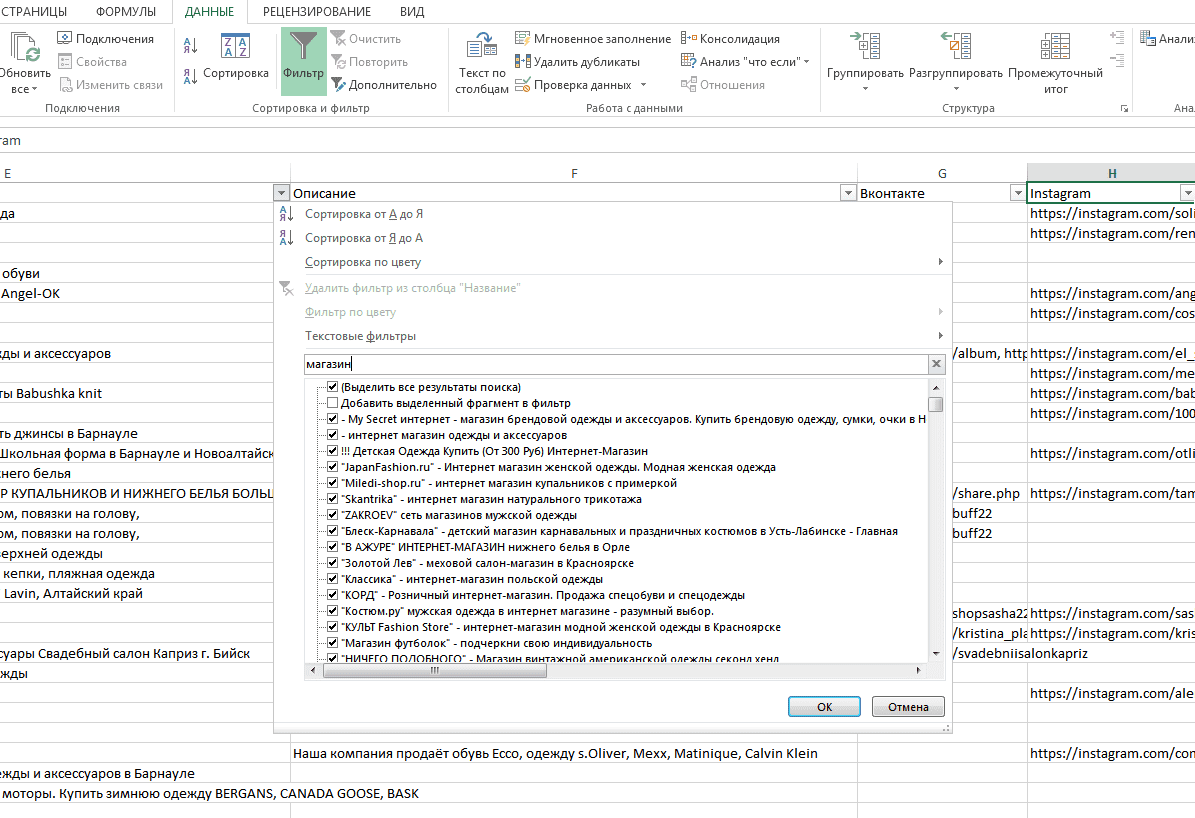
Task: Click filter list vertical scrollbar down arrow
Action: coord(936,653)
